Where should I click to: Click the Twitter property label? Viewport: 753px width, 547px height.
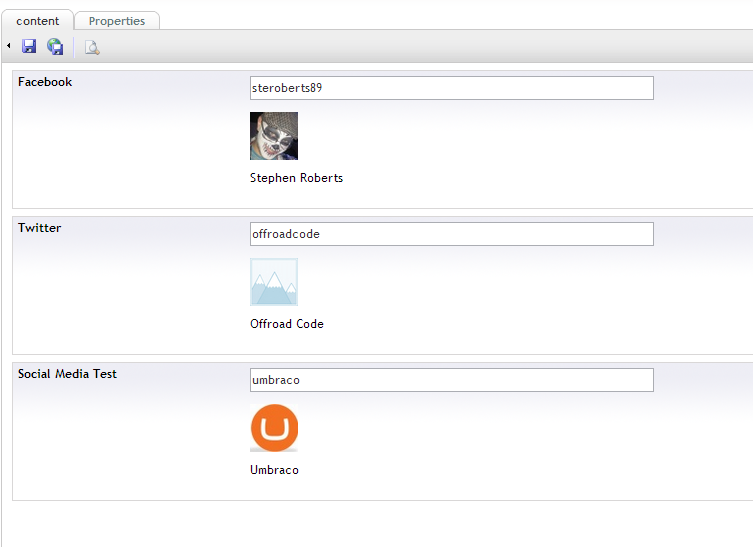(x=39, y=228)
